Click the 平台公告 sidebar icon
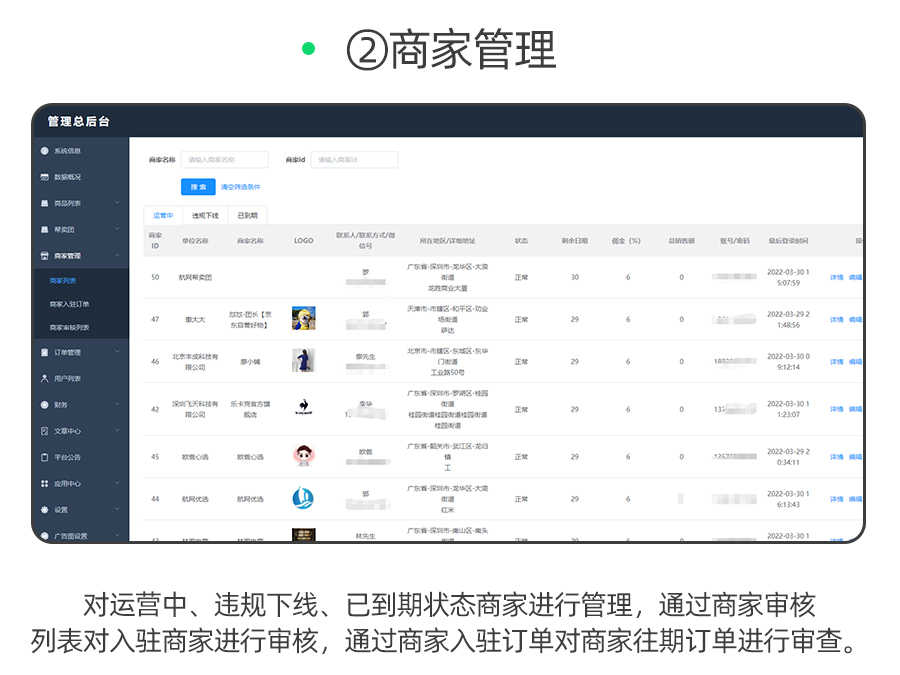This screenshot has width=900, height=675. tap(44, 457)
